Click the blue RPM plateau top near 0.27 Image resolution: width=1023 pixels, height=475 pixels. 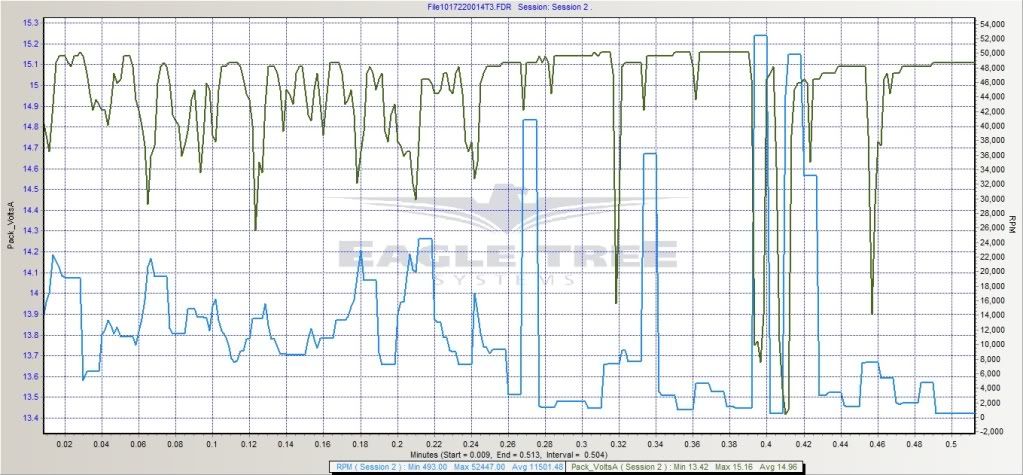tap(530, 121)
